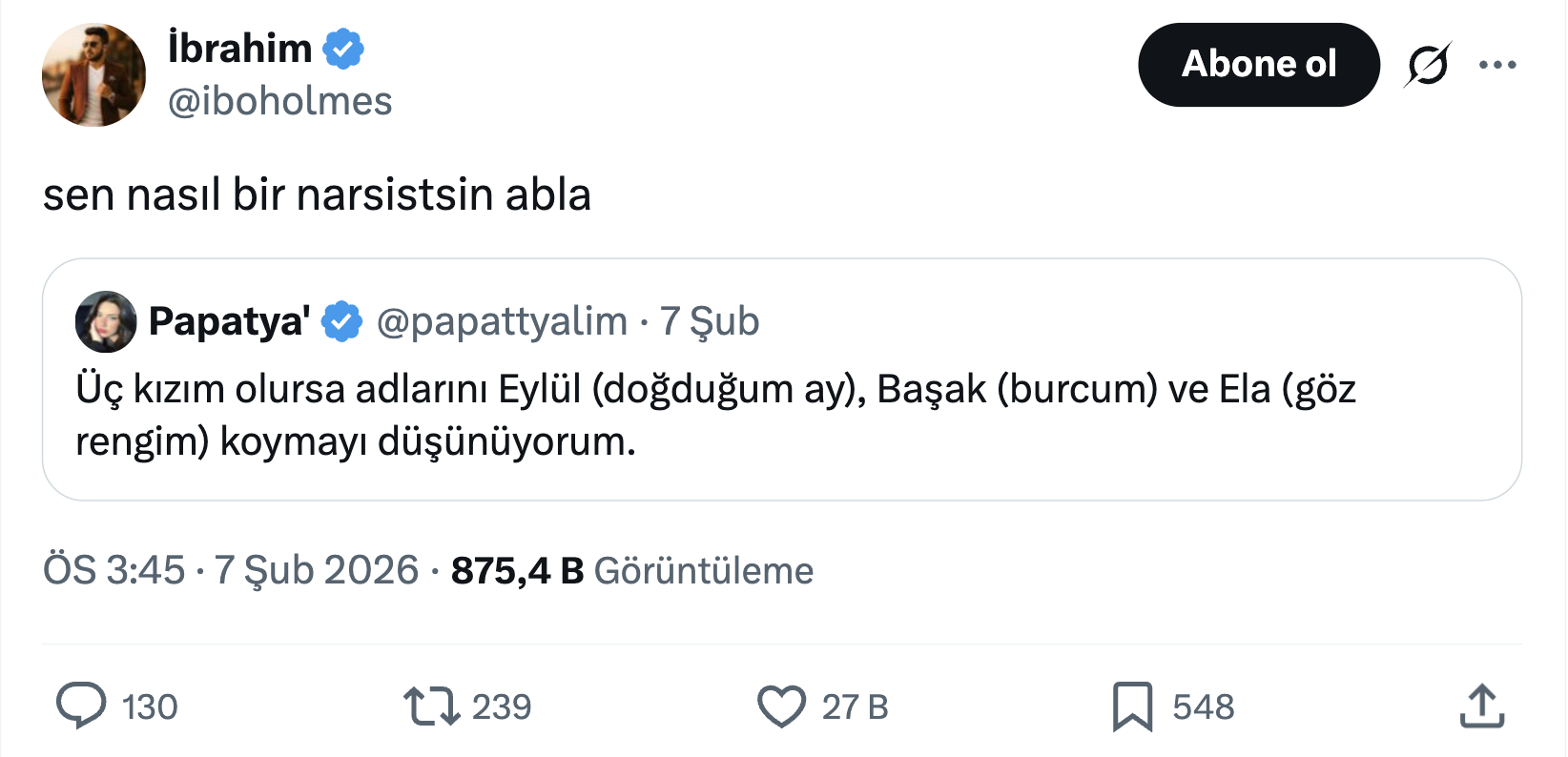
Task: Click the verified badge beside Papatya'
Action: (341, 322)
